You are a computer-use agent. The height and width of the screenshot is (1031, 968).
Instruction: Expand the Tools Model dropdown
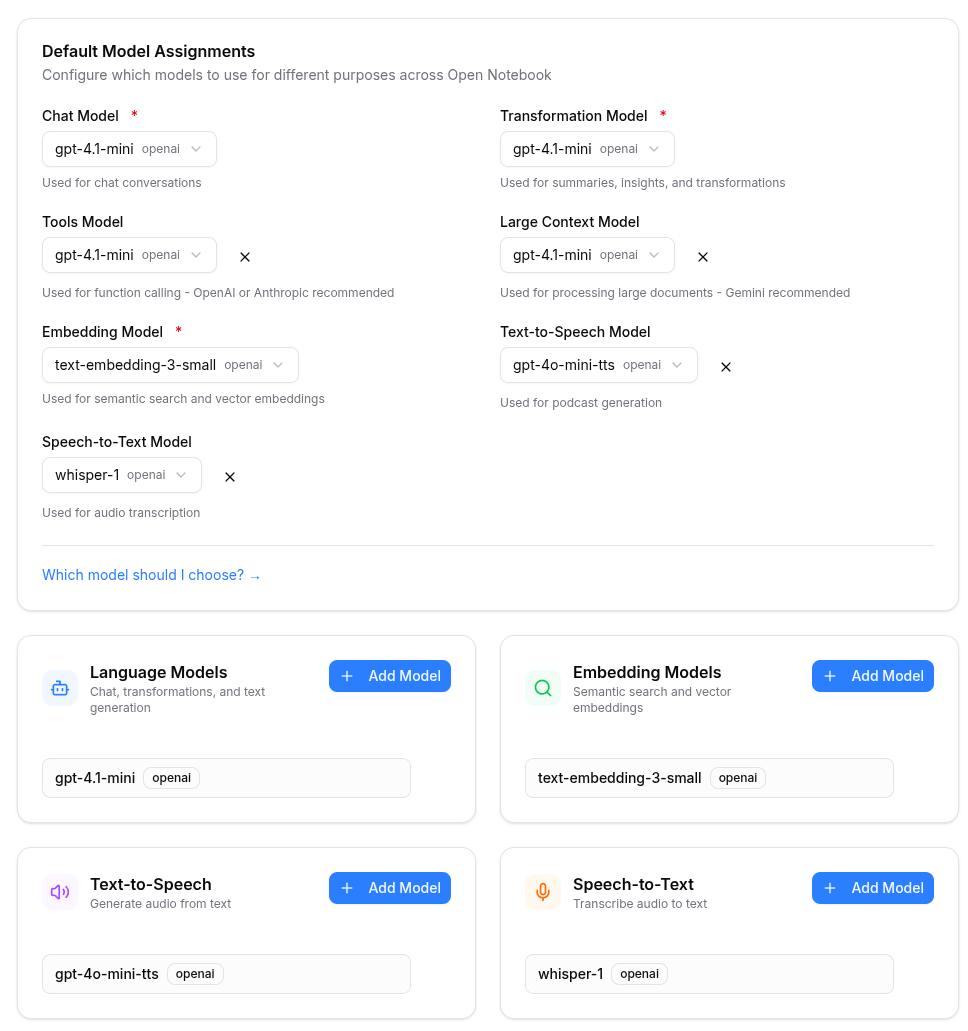(x=129, y=255)
